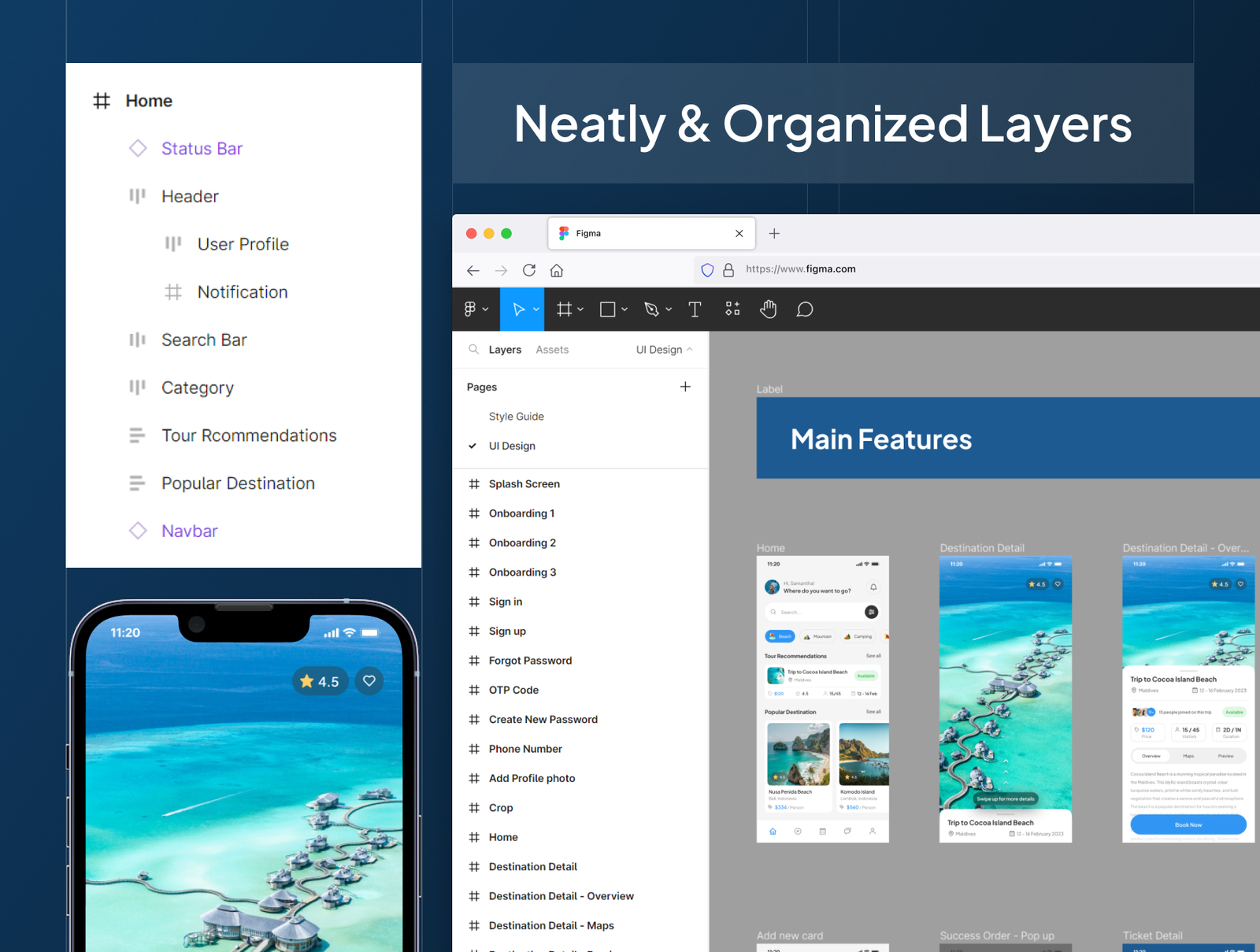Open the Figma main menu dropdown
The width and height of the screenshot is (1260, 952).
click(476, 309)
